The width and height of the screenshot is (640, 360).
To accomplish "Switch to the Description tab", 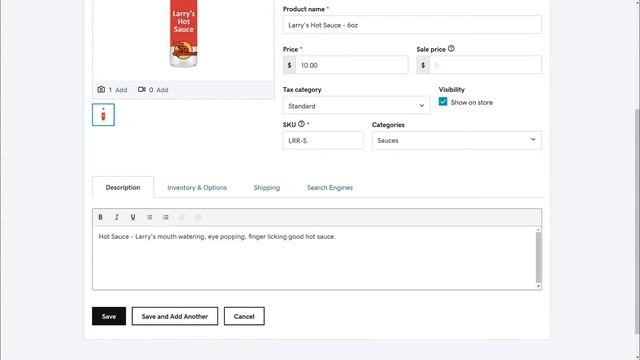I will tap(123, 187).
